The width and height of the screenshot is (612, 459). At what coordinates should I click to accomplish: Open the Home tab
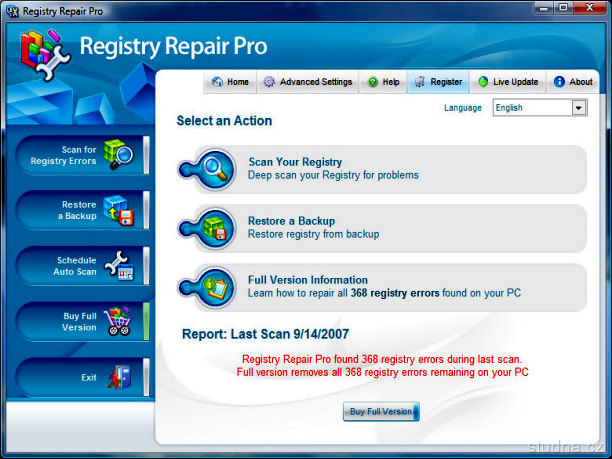(230, 82)
